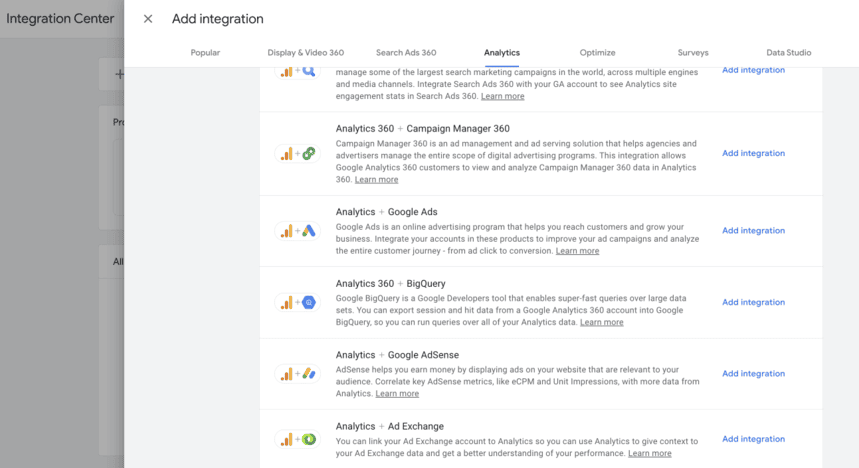Add integration for Google Ads
Viewport: 859px width, 468px height.
(753, 231)
